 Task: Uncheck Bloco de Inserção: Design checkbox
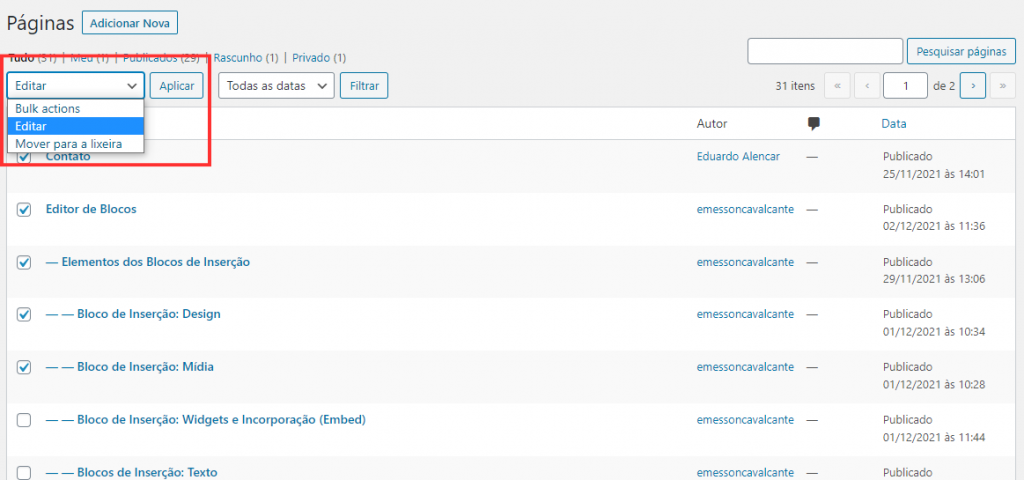click(24, 315)
